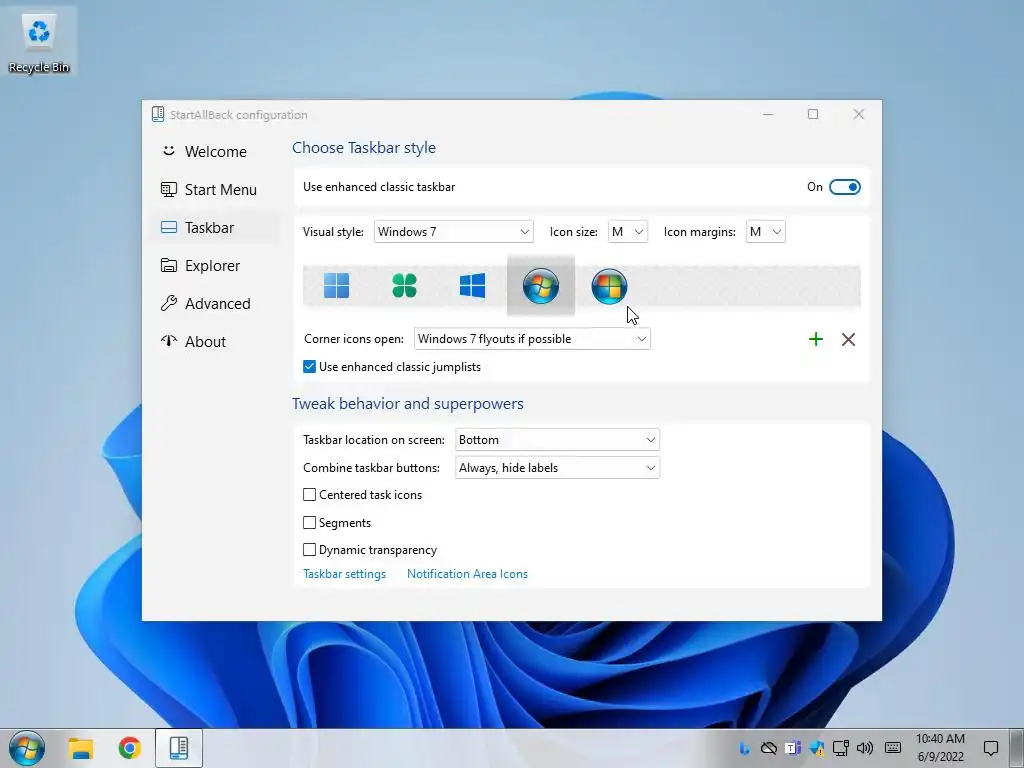Choose the green clover start button icon
This screenshot has width=1024, height=768.
pyautogui.click(x=404, y=285)
